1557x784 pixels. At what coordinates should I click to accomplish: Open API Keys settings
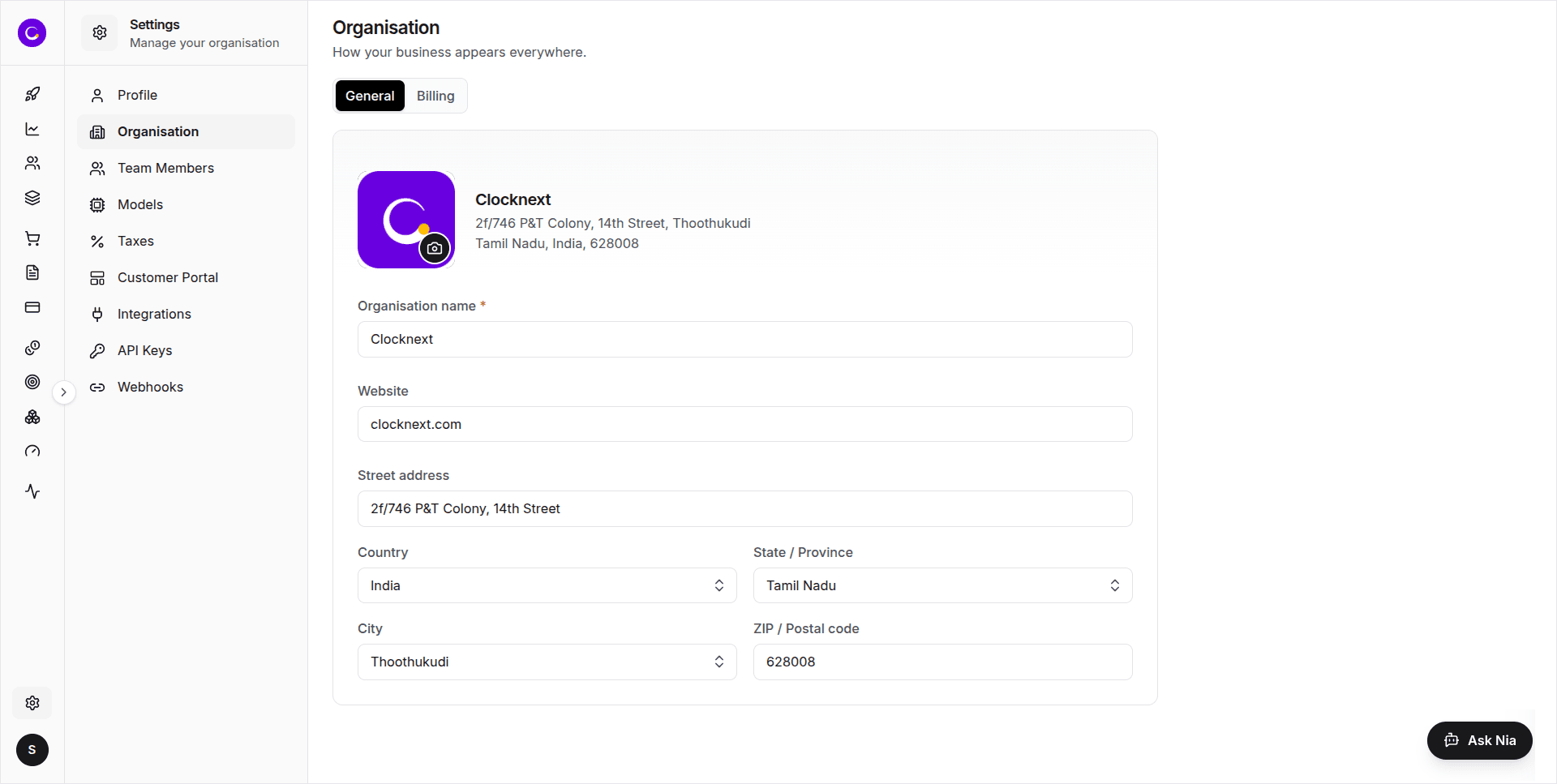186,350
